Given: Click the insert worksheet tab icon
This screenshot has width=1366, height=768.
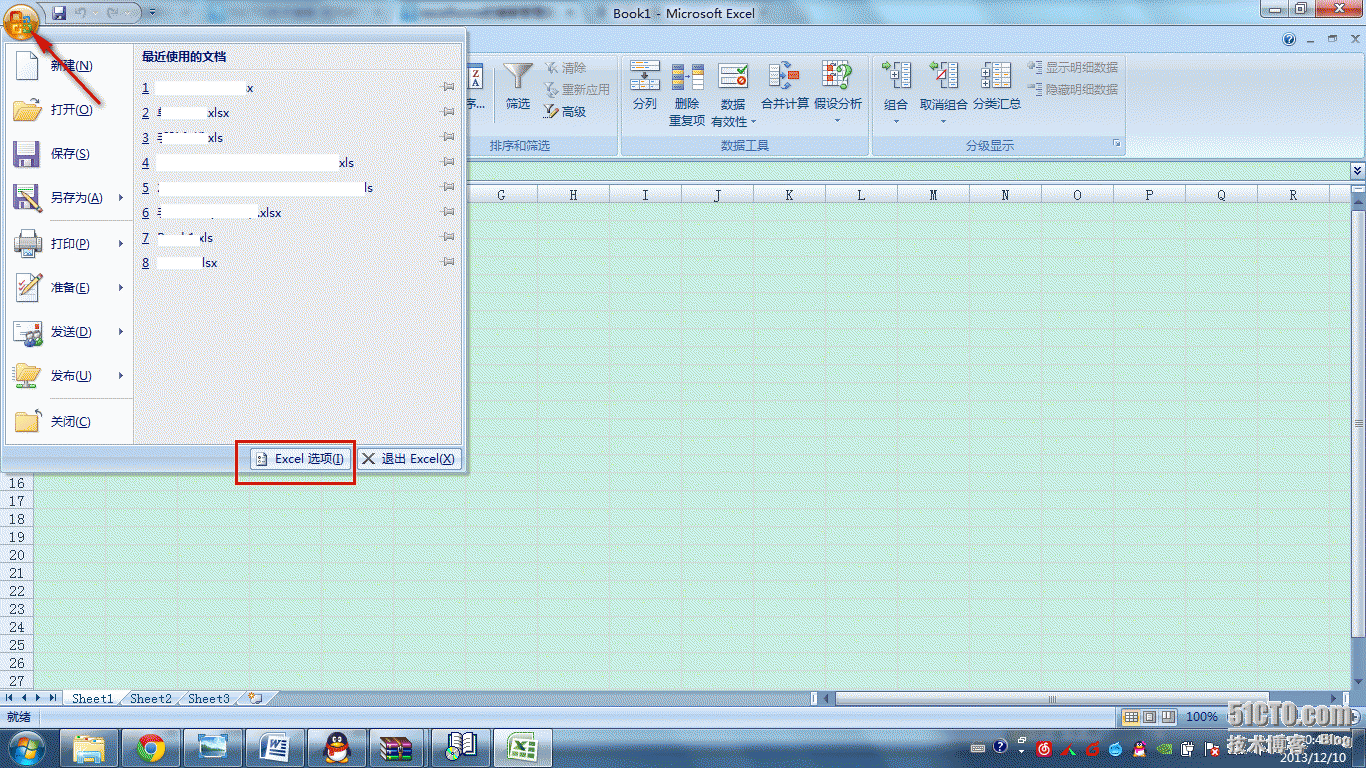Looking at the screenshot, I should point(254,699).
